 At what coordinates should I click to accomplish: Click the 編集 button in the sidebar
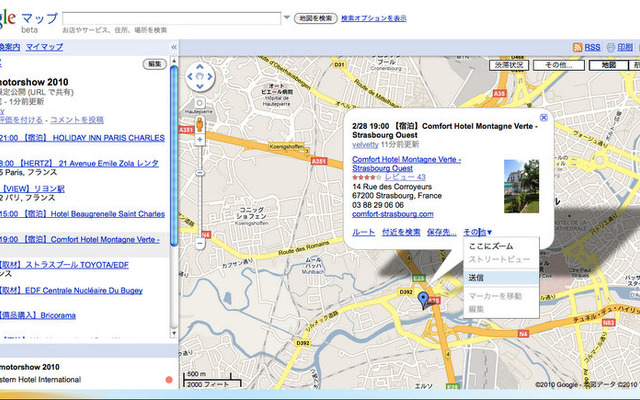(x=155, y=64)
